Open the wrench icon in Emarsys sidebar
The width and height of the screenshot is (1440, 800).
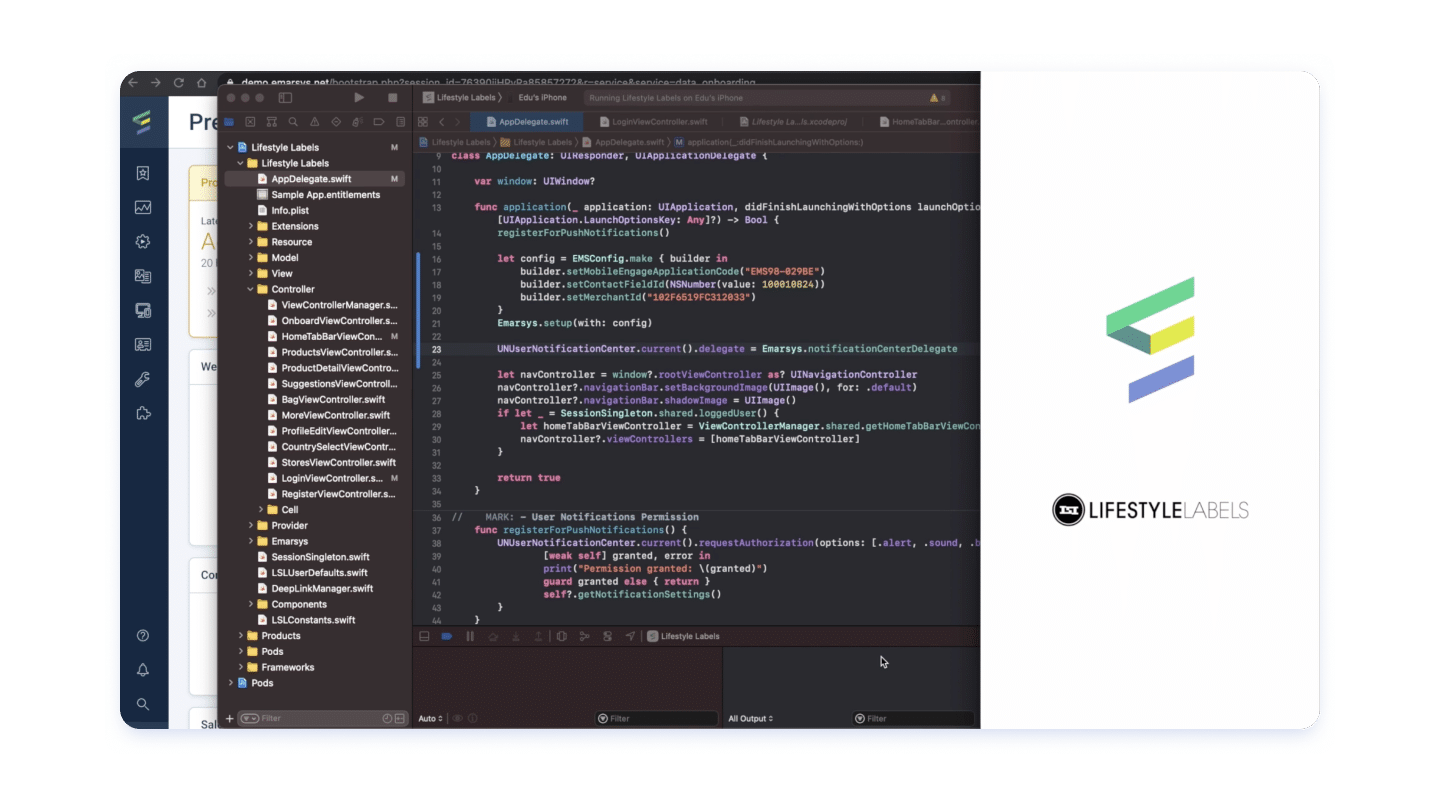(x=143, y=380)
